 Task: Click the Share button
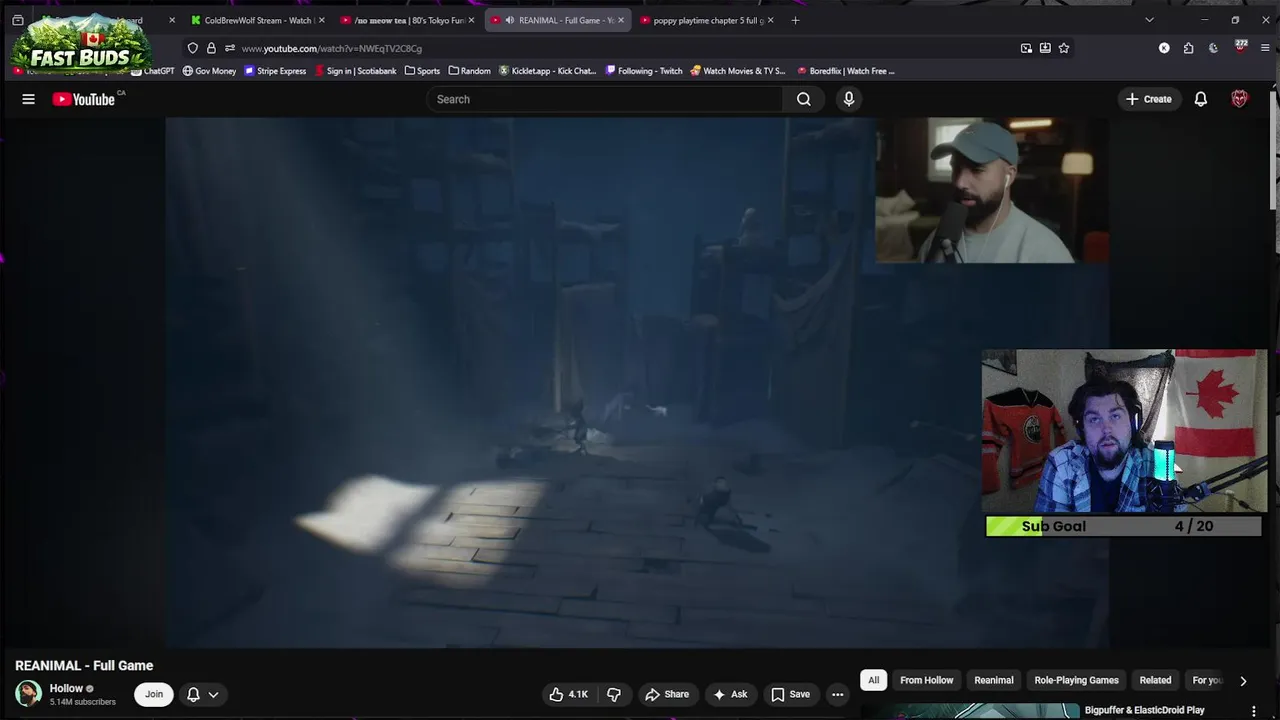pos(667,694)
